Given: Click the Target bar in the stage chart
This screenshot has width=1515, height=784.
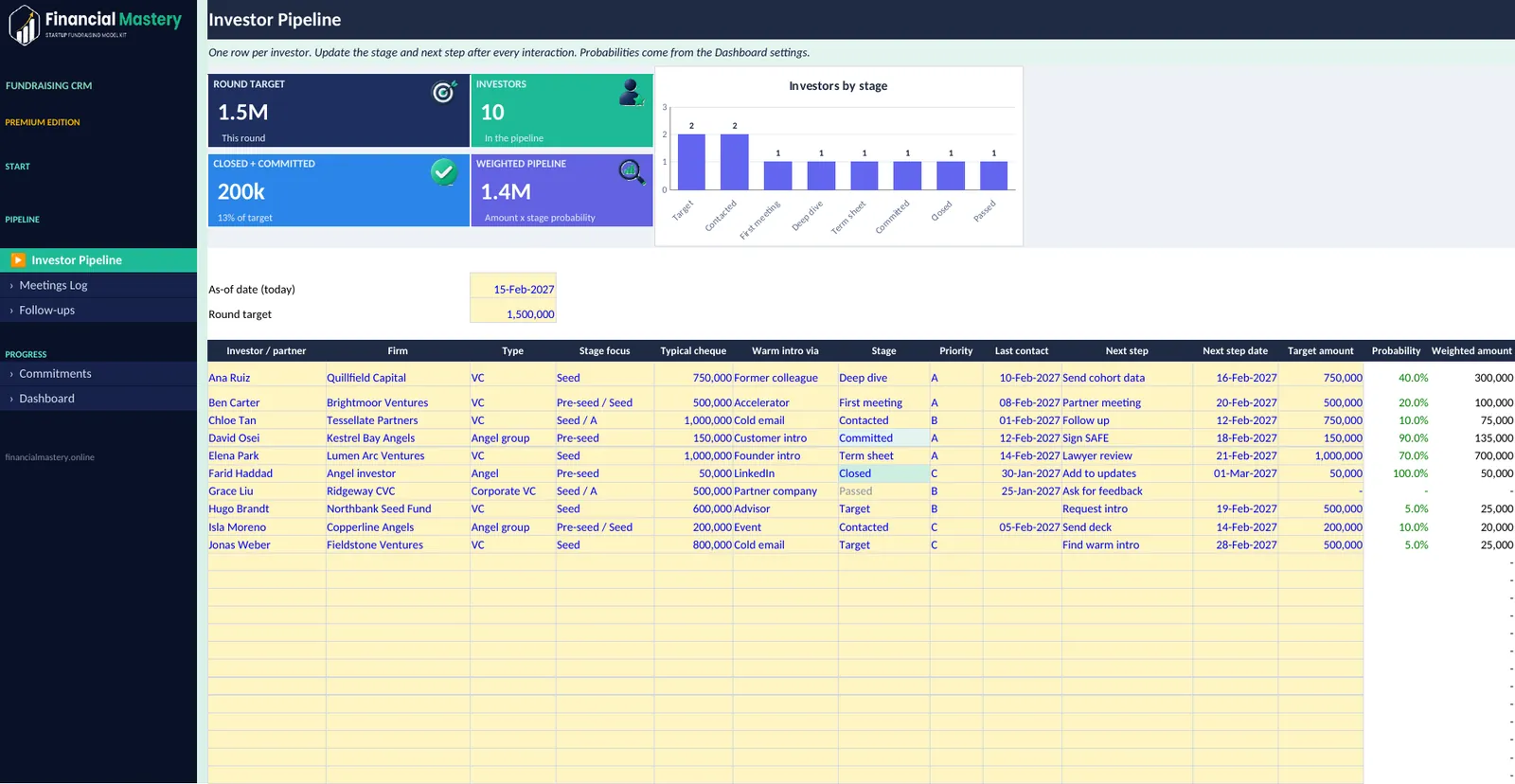Looking at the screenshot, I should [691, 162].
